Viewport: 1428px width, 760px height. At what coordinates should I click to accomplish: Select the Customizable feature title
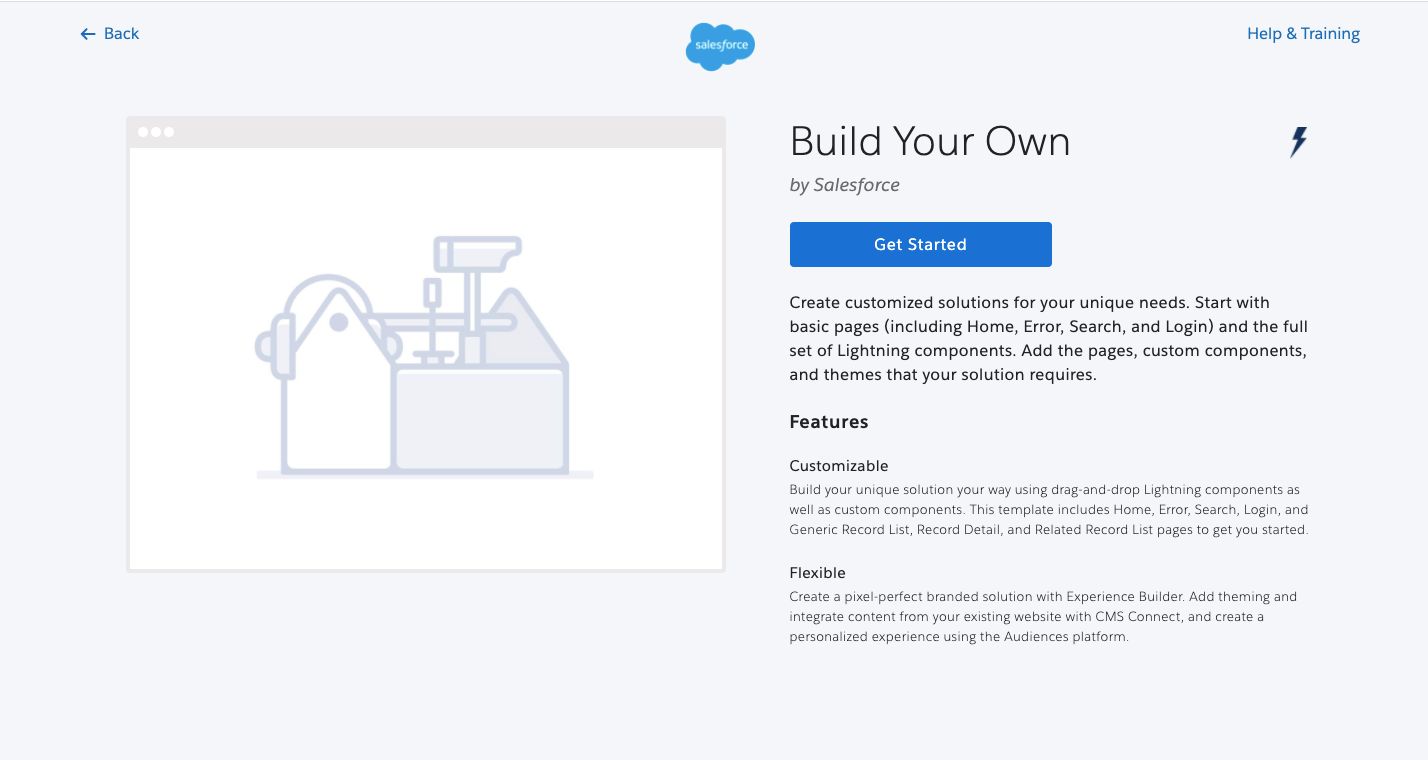[838, 466]
